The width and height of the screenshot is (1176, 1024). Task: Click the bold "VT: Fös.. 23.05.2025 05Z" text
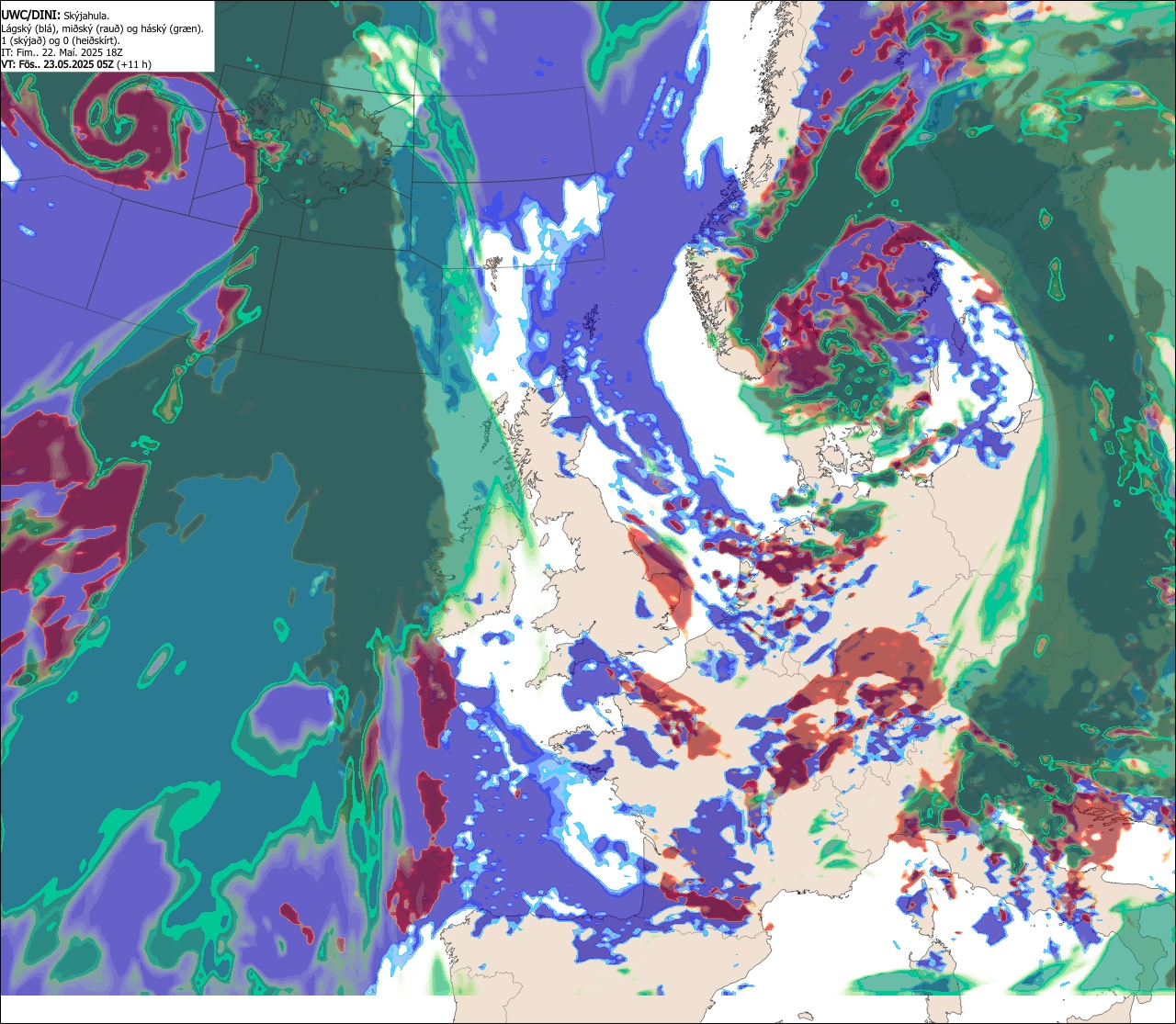(x=57, y=65)
